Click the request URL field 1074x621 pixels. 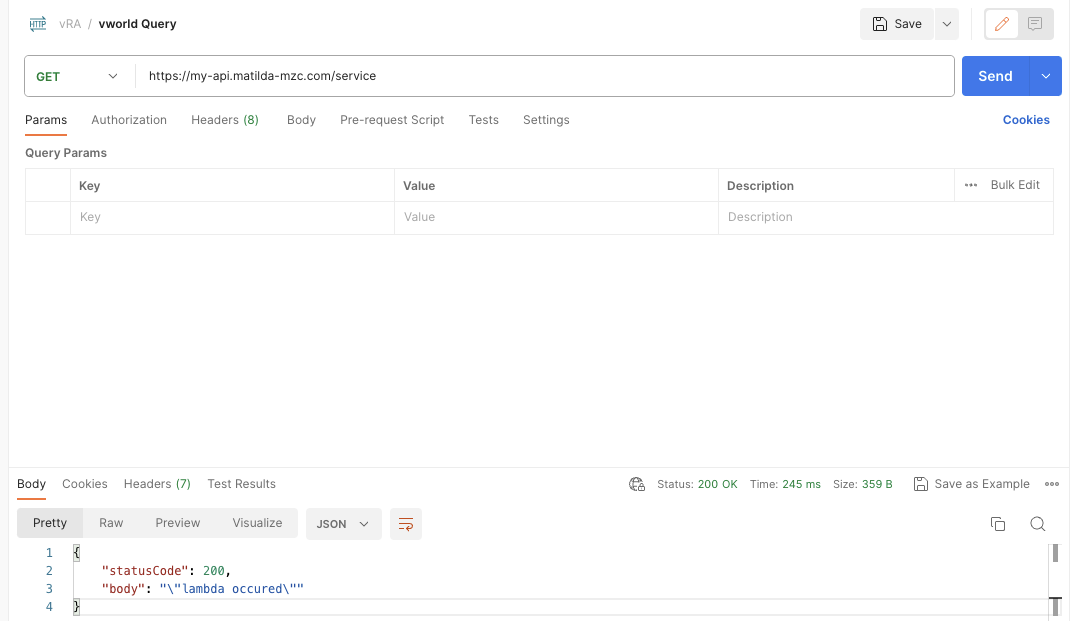545,76
